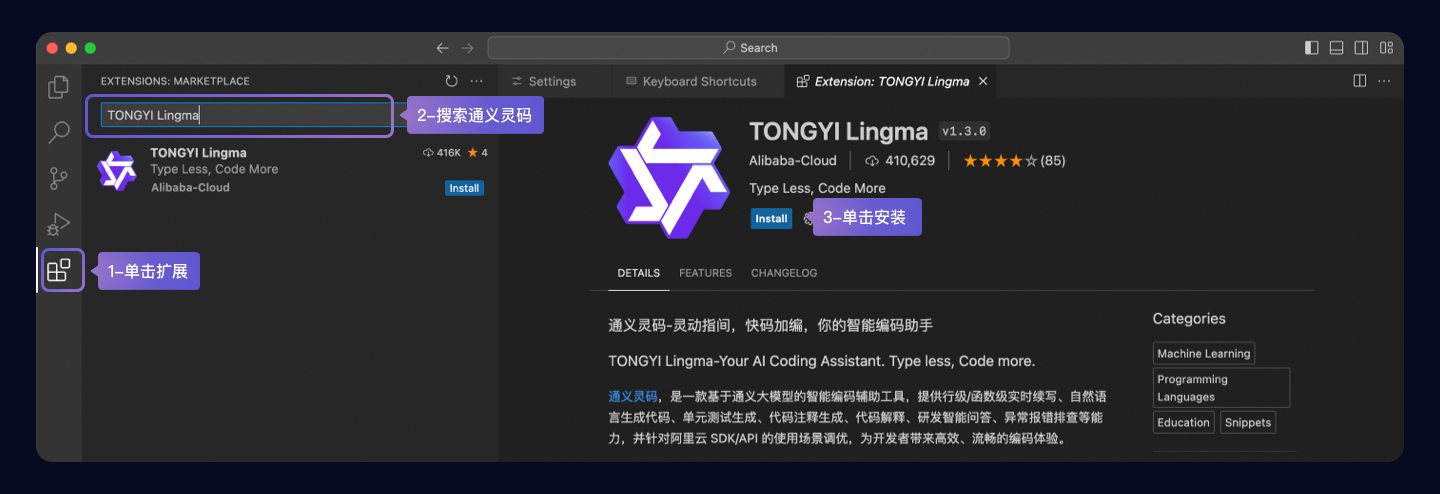Click the Categories heading
Screen dimensions: 1440x494
[x=1189, y=318]
